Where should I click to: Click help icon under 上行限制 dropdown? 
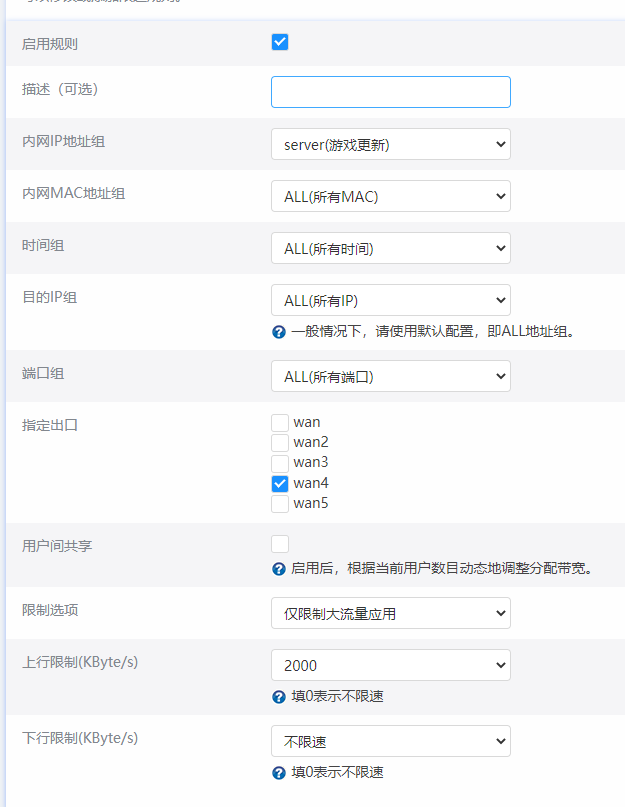(x=279, y=697)
